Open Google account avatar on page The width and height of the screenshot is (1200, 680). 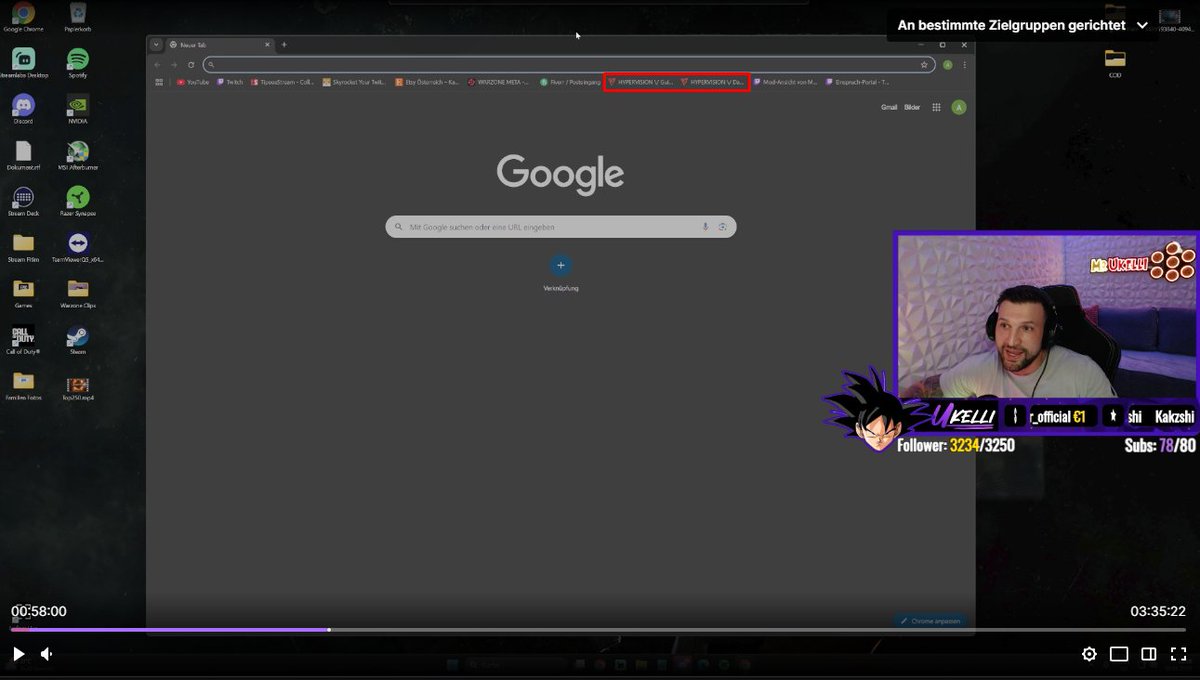pos(959,107)
